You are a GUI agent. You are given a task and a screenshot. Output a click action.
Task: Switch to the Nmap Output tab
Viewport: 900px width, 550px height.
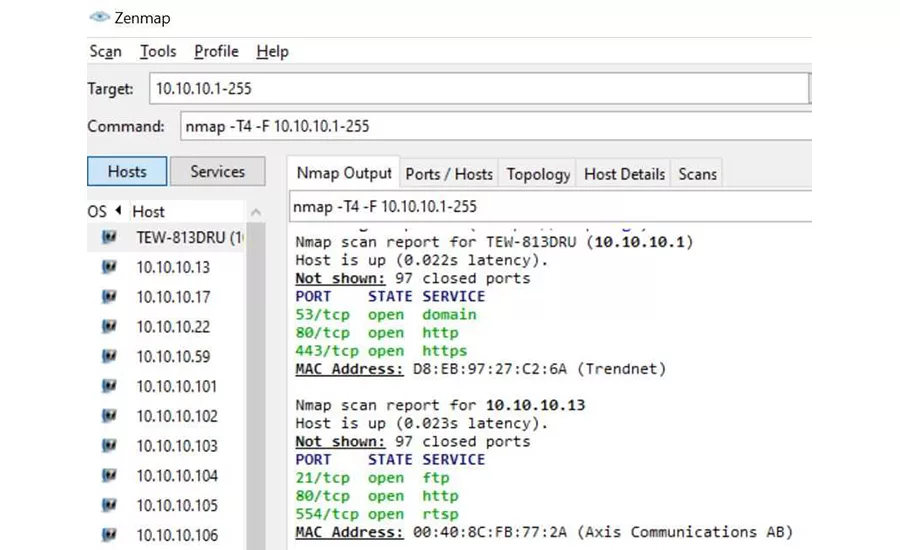click(x=344, y=173)
